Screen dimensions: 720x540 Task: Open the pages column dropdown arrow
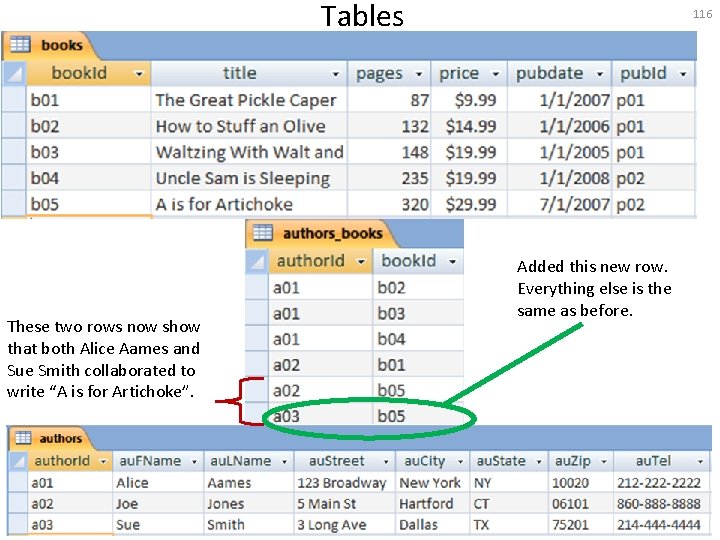point(419,74)
